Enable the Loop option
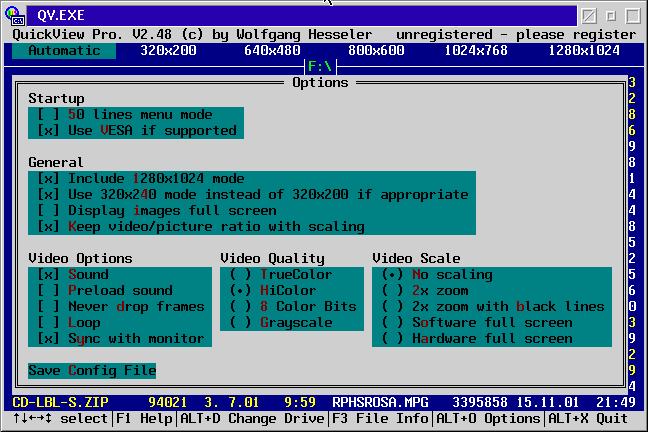 (x=69, y=322)
